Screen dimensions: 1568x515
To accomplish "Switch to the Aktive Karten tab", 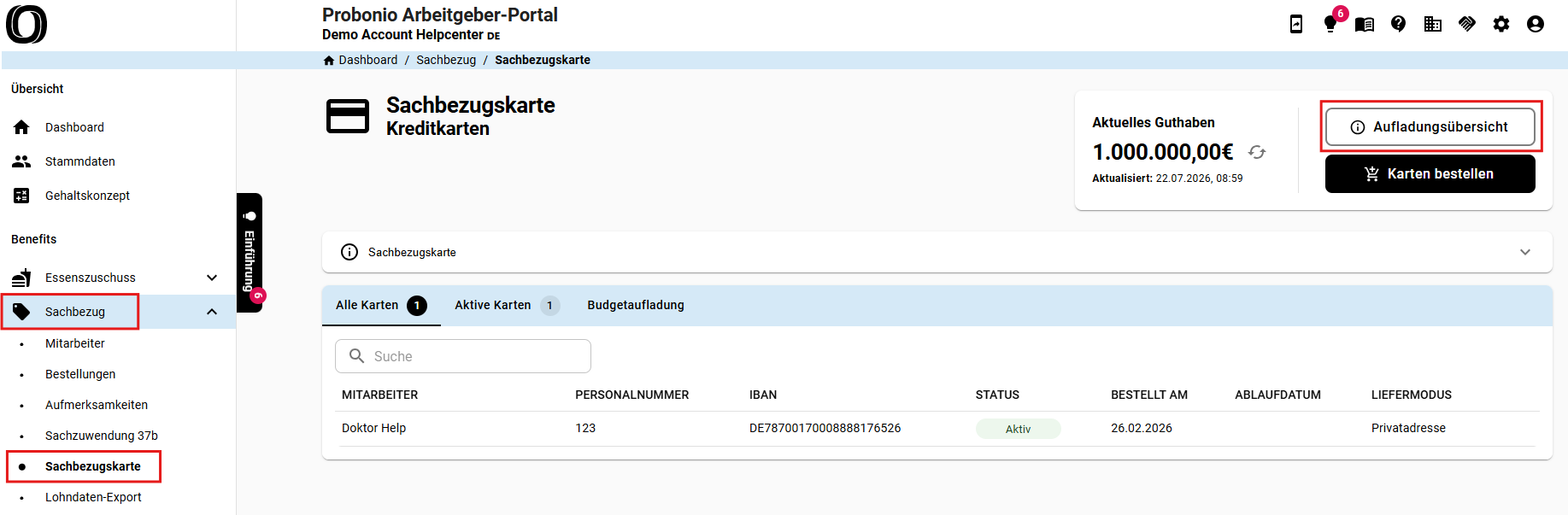I will (507, 305).
